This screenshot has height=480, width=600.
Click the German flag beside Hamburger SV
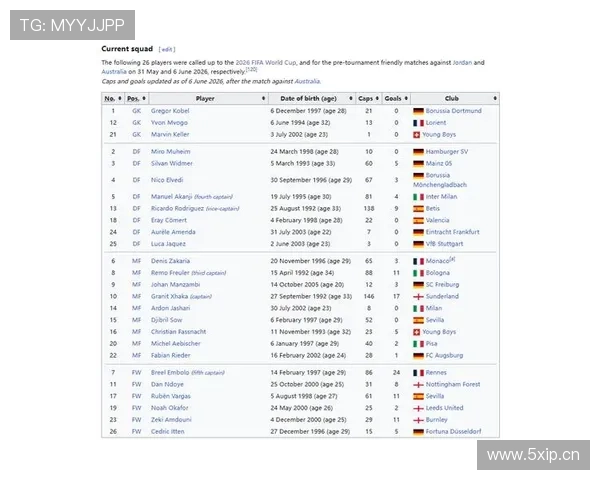pos(418,152)
